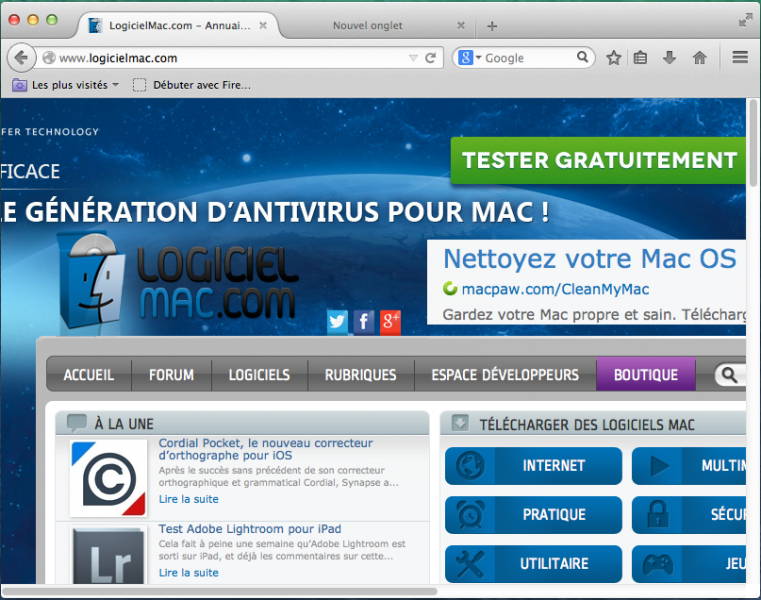Open the UTILITAIRE software category button

coord(533,564)
